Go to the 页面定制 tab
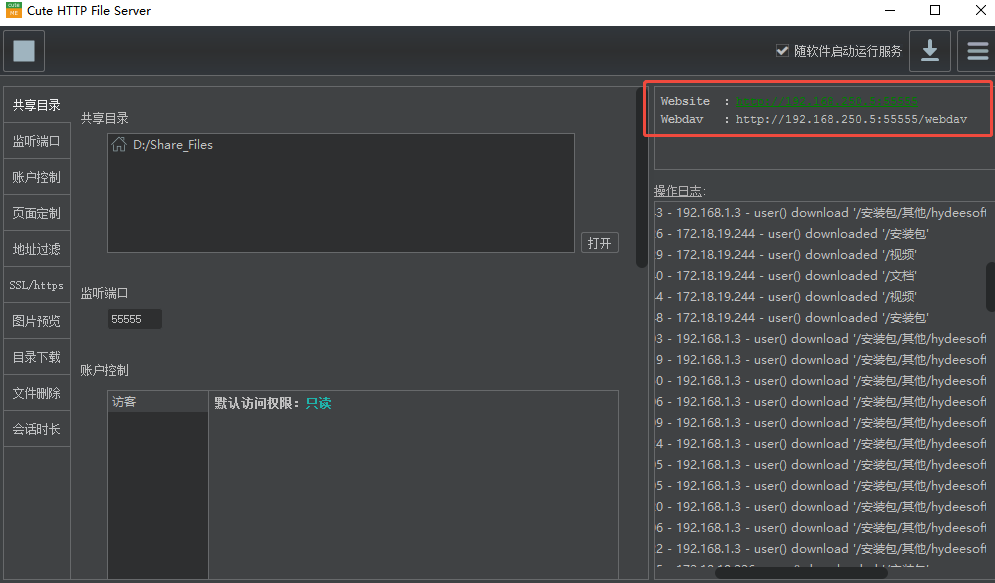The image size is (995, 583). (36, 213)
